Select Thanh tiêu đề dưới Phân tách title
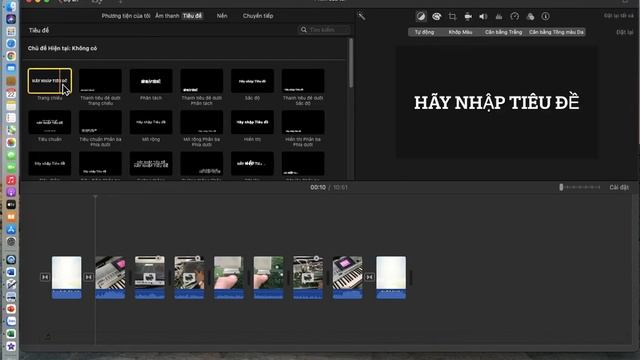The width and height of the screenshot is (640, 360). pos(202,81)
